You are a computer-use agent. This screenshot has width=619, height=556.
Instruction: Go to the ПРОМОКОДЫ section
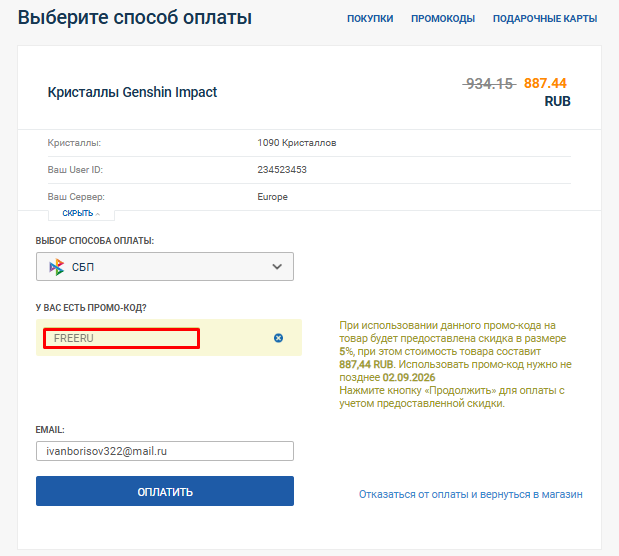point(443,19)
